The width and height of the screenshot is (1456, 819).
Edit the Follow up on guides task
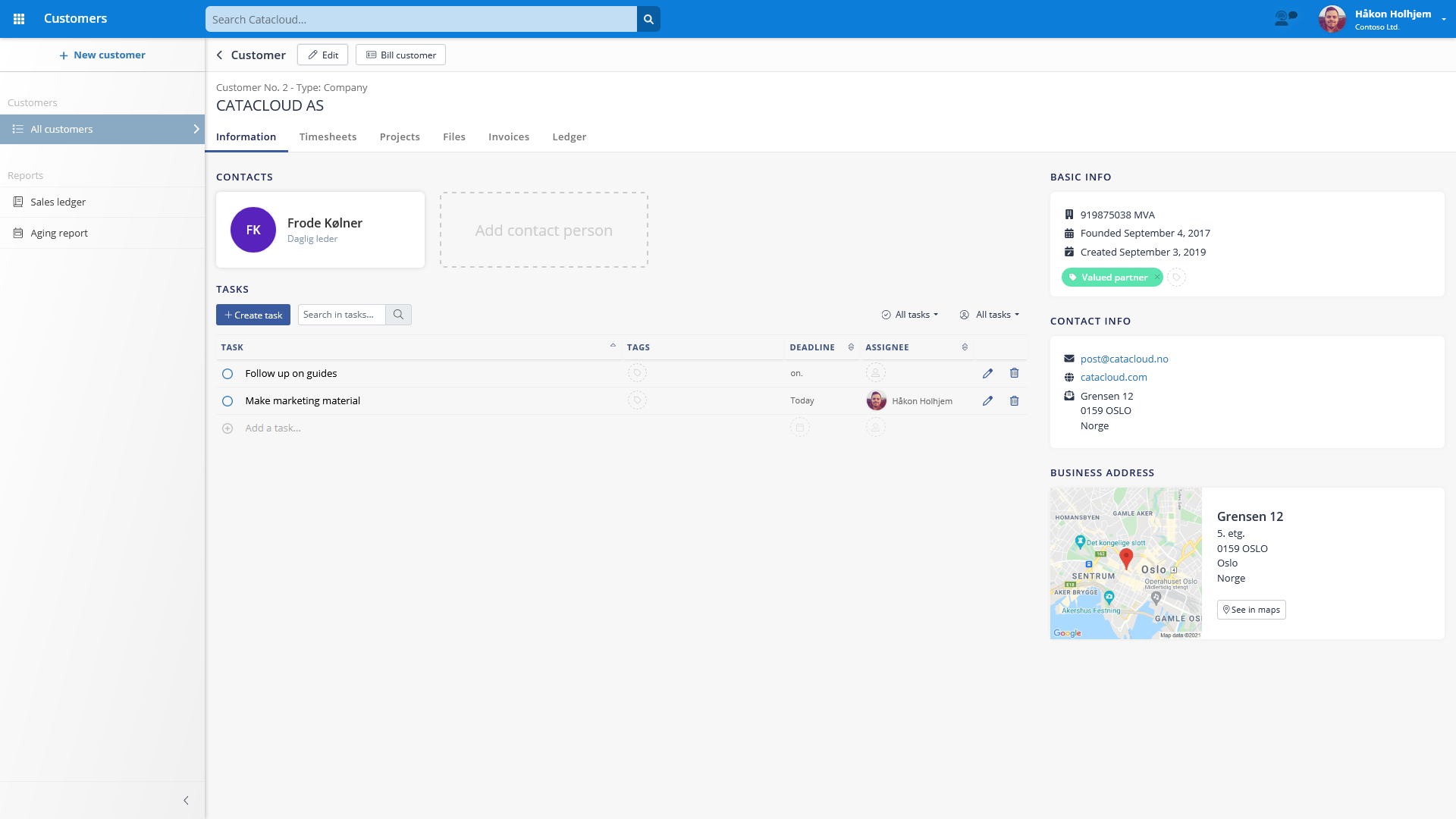987,373
